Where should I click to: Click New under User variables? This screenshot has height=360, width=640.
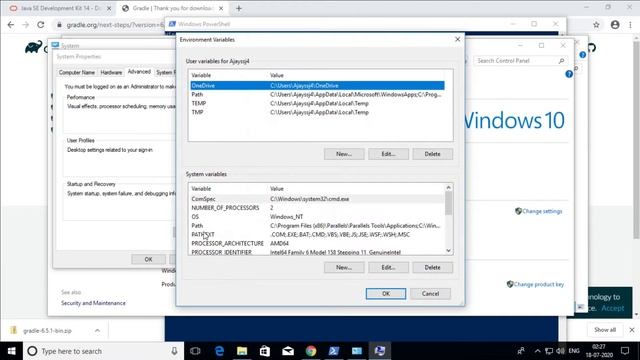344,154
